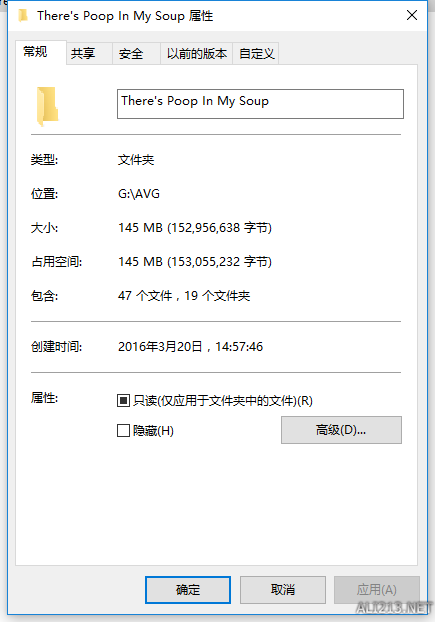Close the properties dialog with X
Image resolution: width=435 pixels, height=622 pixels.
[412, 15]
